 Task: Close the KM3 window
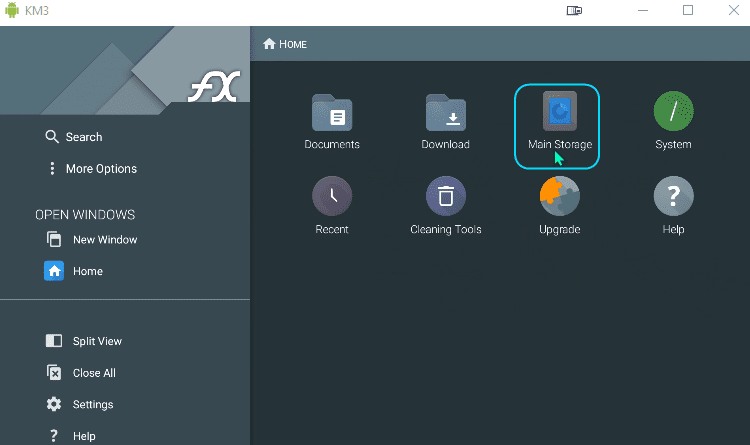(734, 10)
